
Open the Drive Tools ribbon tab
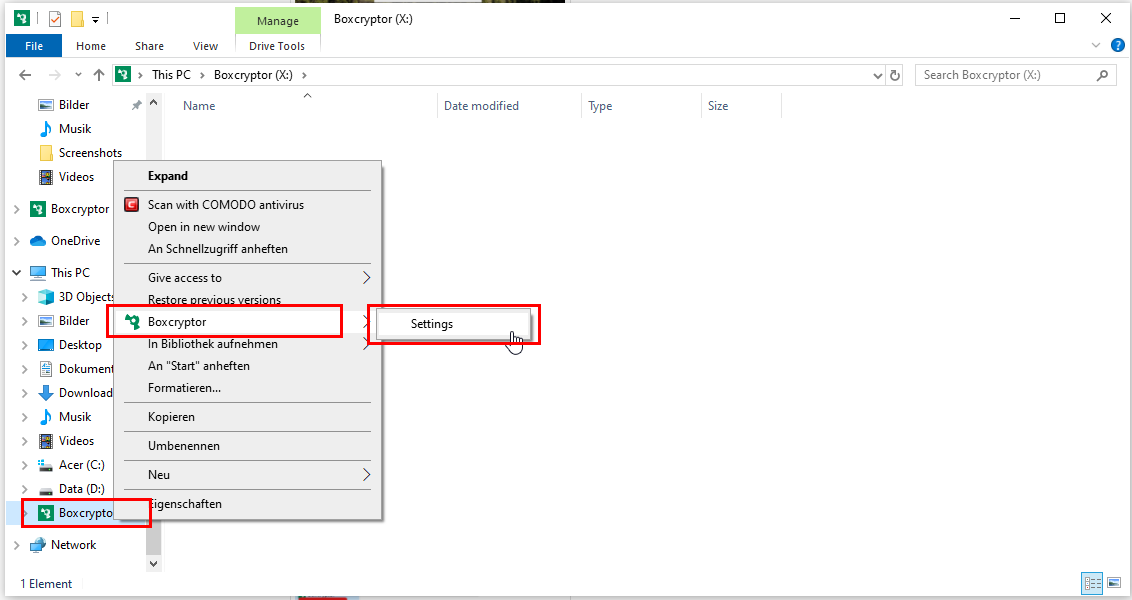[x=277, y=46]
